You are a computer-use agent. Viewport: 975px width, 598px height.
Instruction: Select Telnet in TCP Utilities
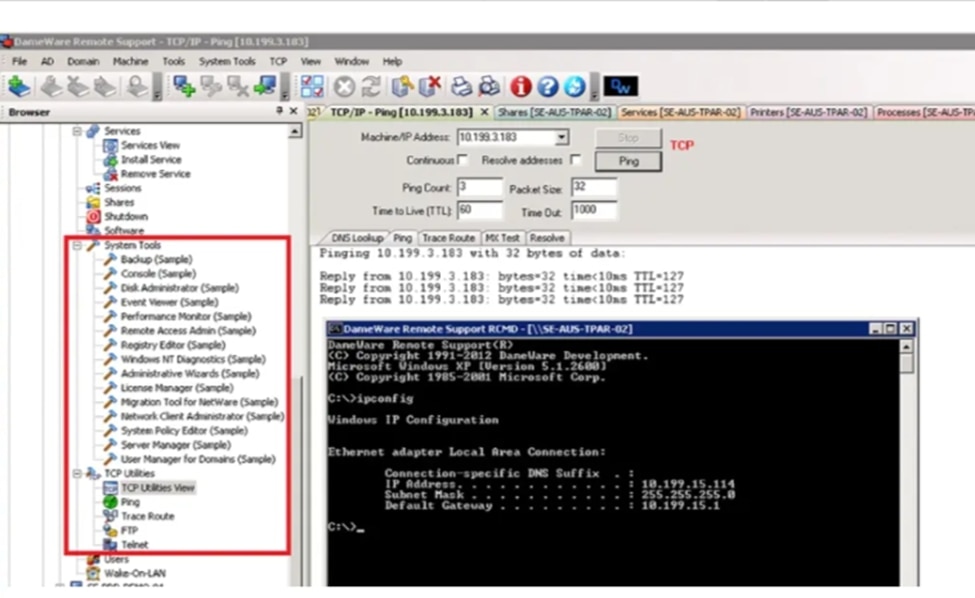[x=134, y=545]
